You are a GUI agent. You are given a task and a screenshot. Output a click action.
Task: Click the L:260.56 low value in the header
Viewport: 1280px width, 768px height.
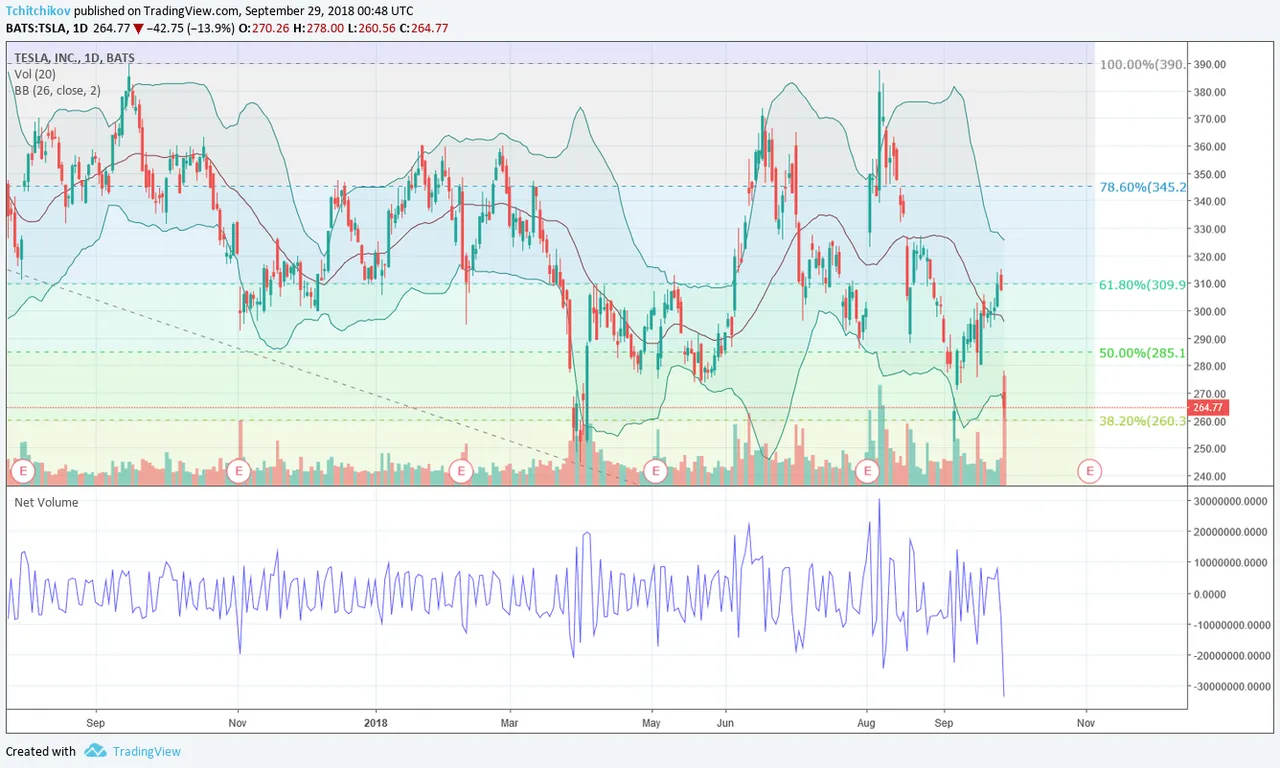[374, 28]
